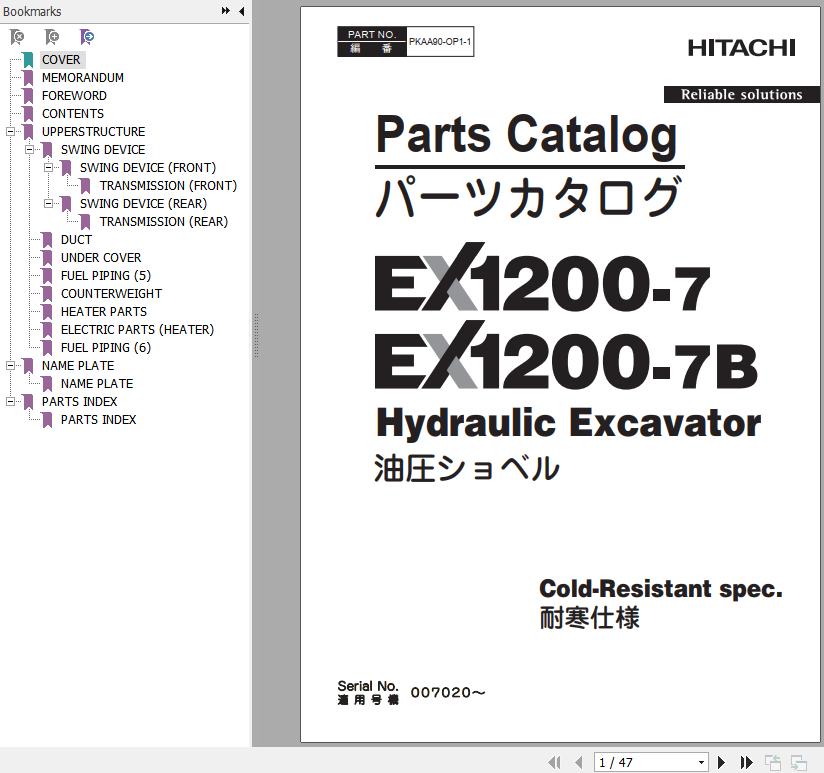The width and height of the screenshot is (824, 773).
Task: Go to the previous page
Action: (x=579, y=762)
